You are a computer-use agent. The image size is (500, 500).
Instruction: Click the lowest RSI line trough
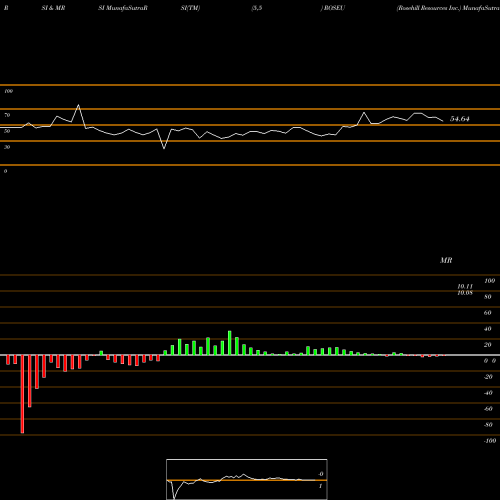pos(164,148)
